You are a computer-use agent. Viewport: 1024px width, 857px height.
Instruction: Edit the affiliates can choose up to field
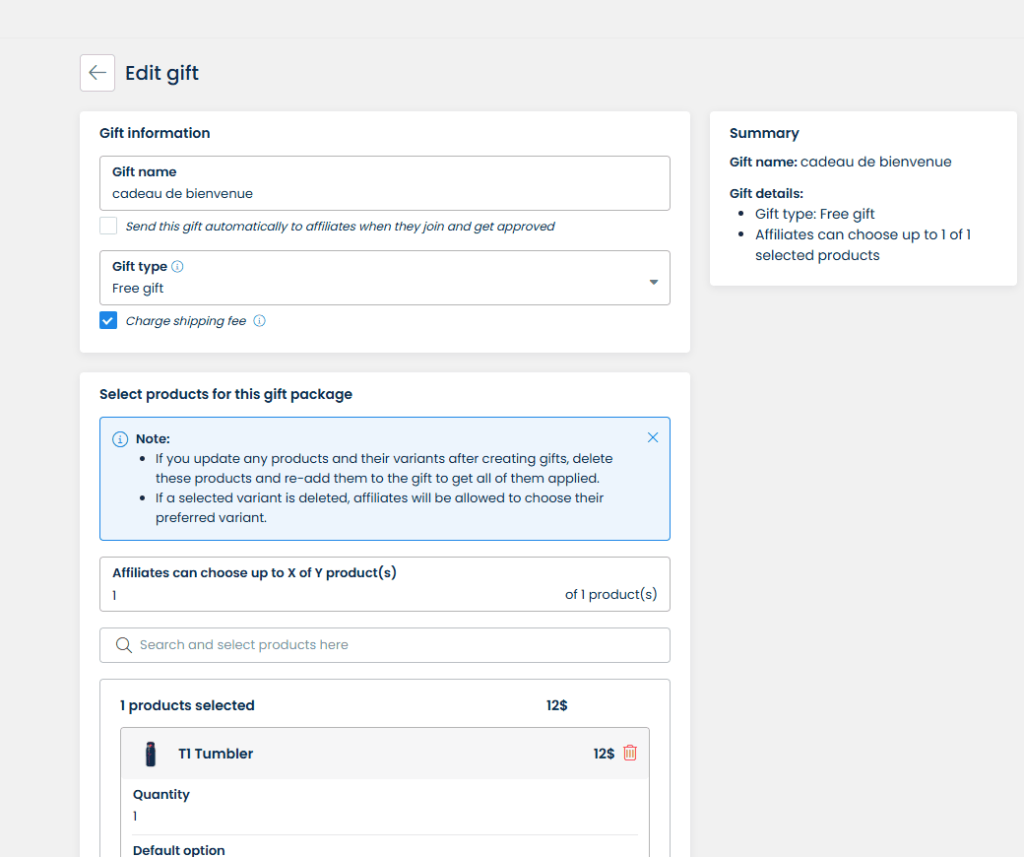(x=330, y=595)
